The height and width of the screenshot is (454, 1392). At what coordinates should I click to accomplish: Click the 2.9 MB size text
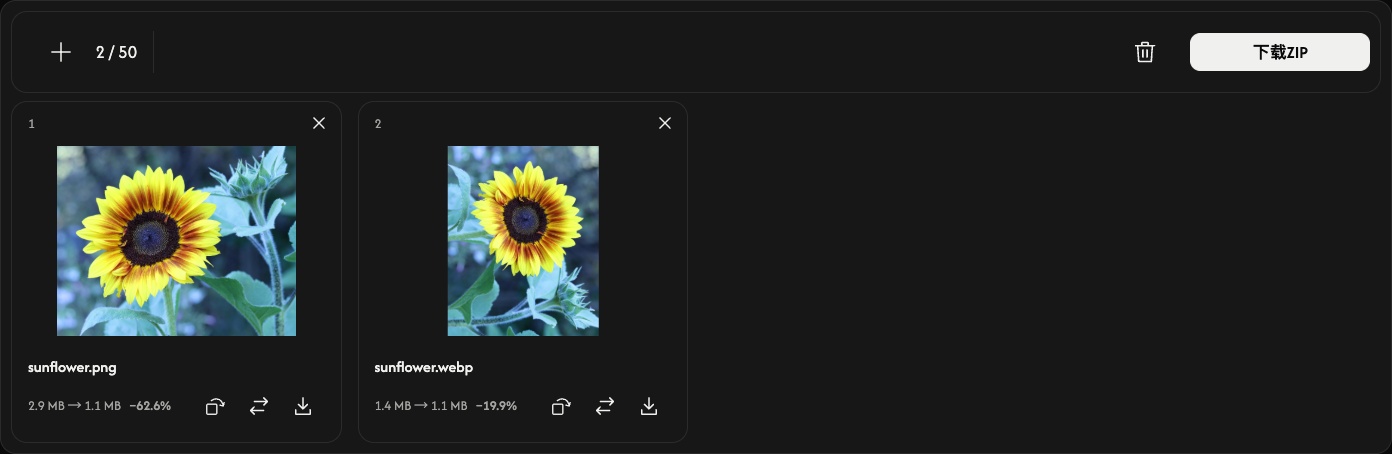(46, 406)
